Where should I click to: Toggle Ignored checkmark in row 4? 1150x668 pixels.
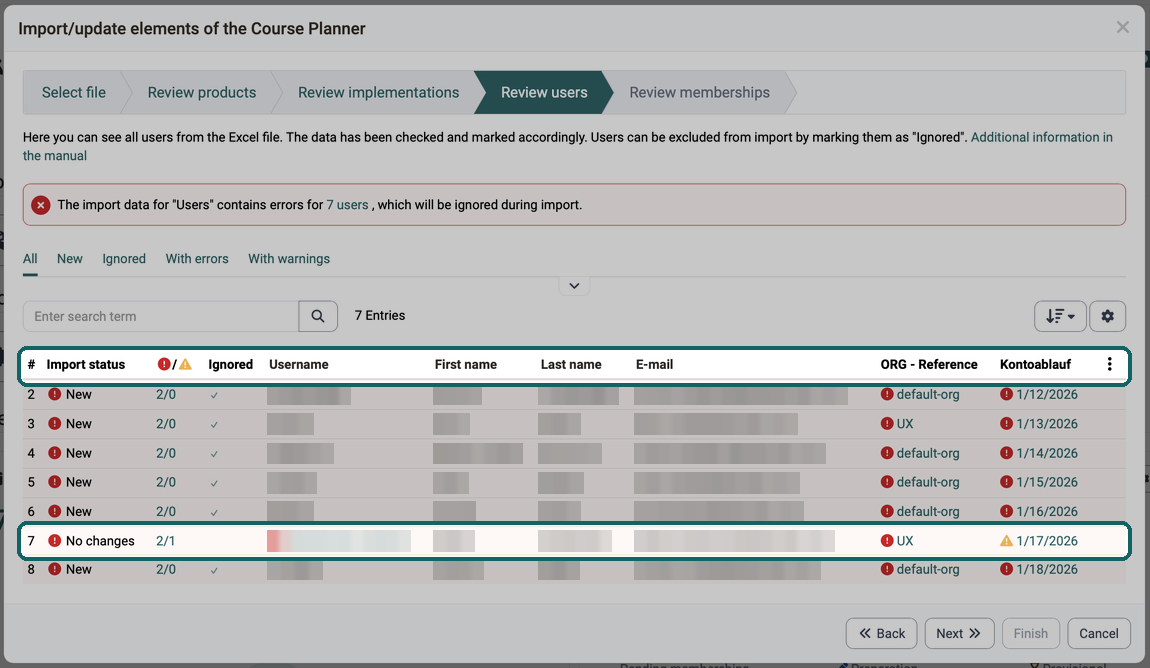point(214,454)
